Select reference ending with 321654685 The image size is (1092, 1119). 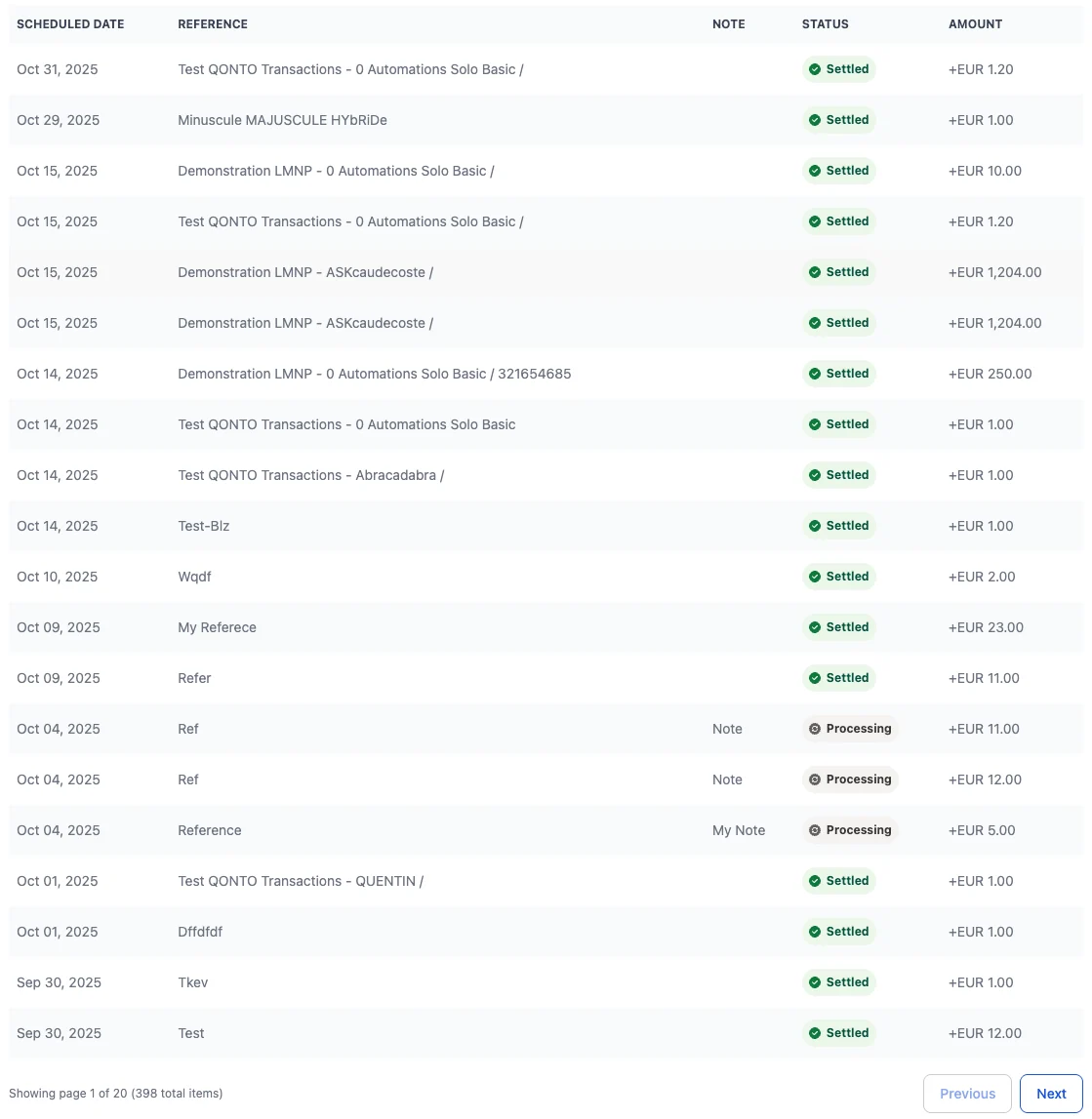[374, 374]
